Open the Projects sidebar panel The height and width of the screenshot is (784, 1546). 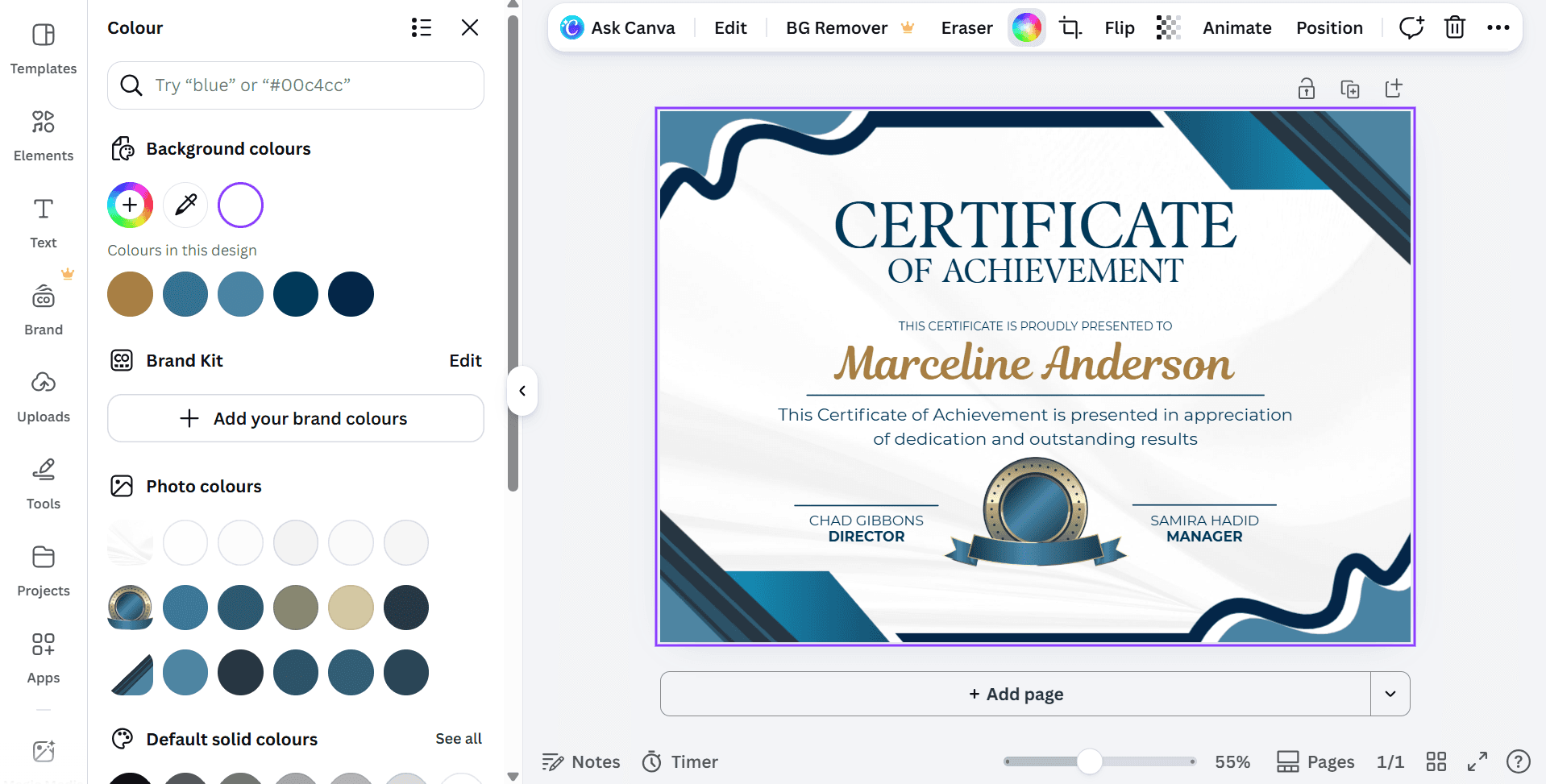[x=44, y=571]
